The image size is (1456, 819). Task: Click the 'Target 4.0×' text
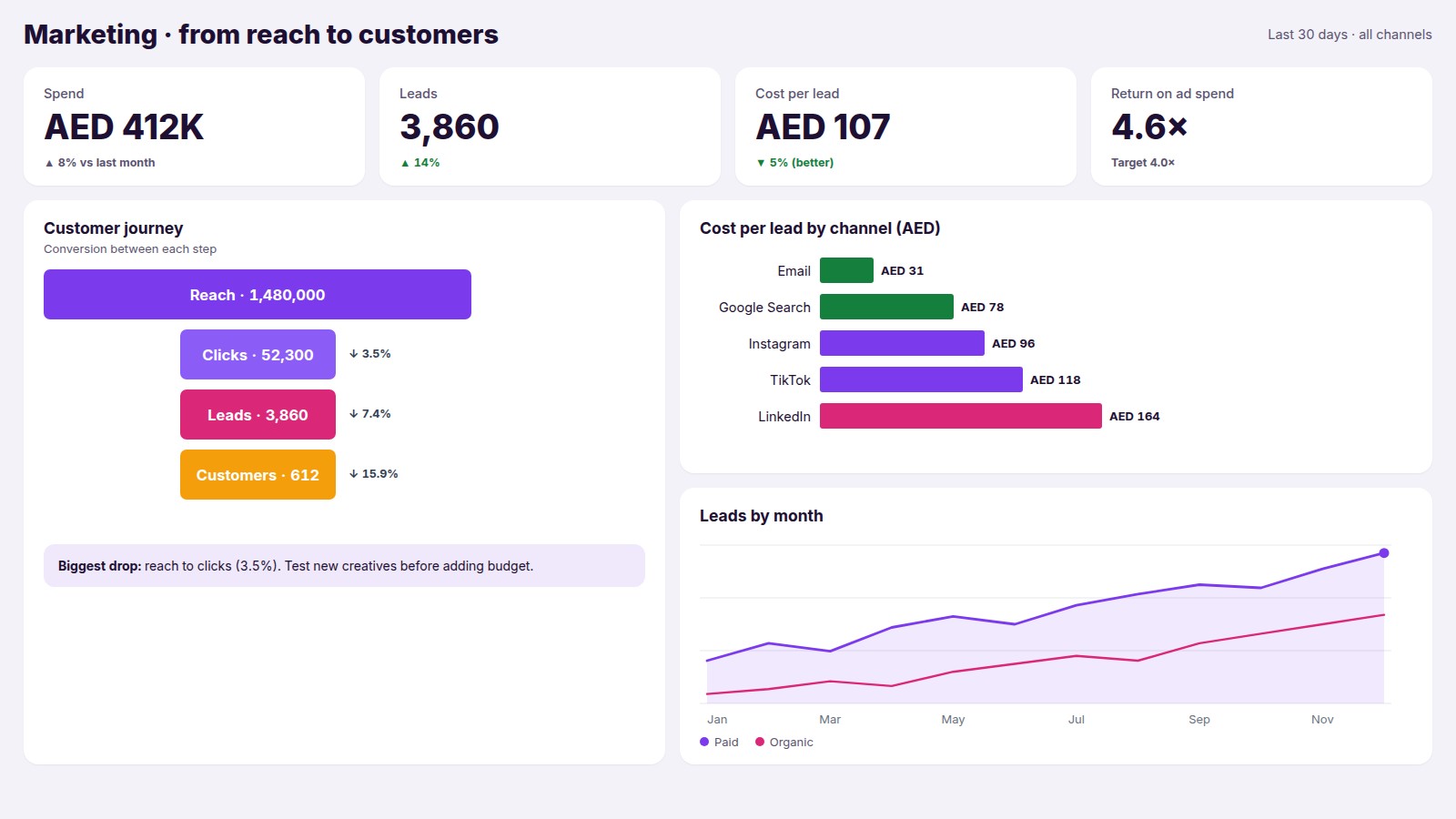tap(1143, 163)
